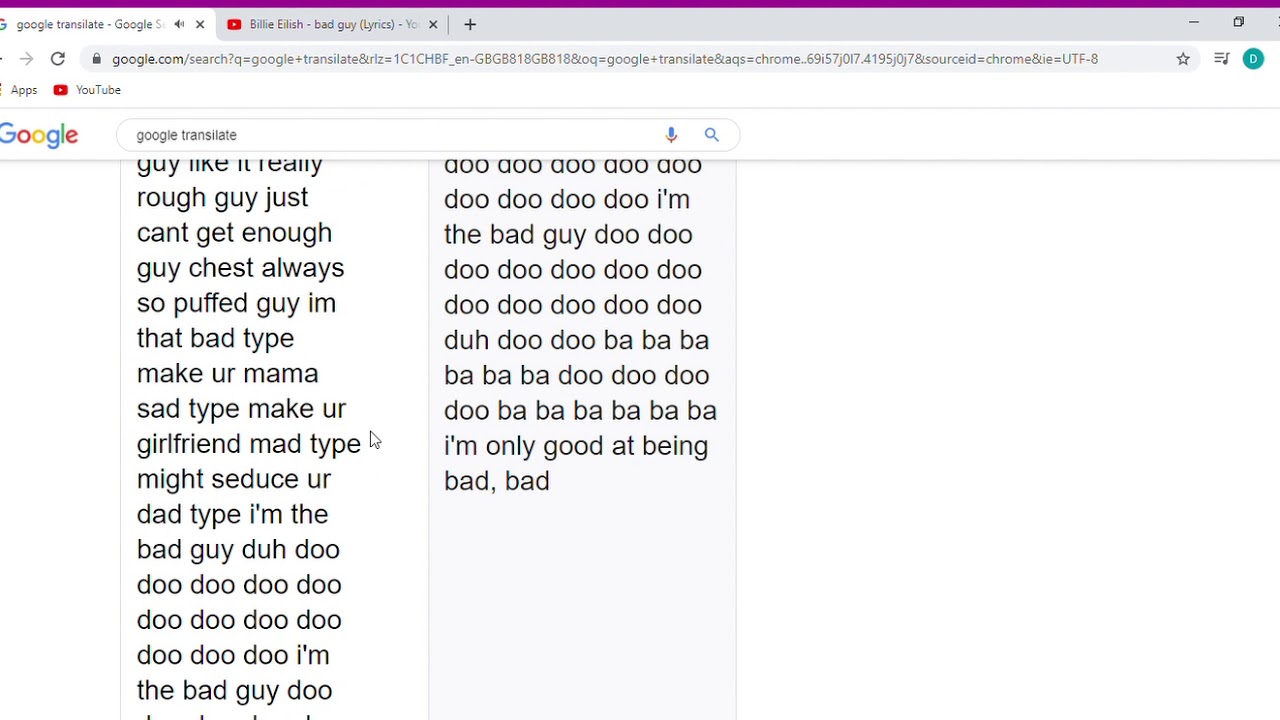The height and width of the screenshot is (720, 1280).
Task: Minimize the Chrome window
Action: coord(1193,22)
